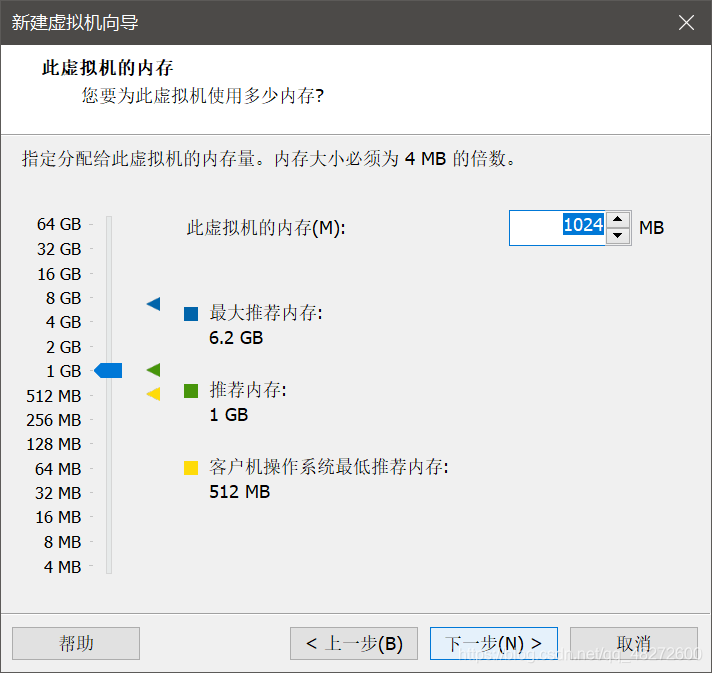This screenshot has height=673, width=712.
Task: Select the 128 MB scale label
Action: tap(54, 445)
